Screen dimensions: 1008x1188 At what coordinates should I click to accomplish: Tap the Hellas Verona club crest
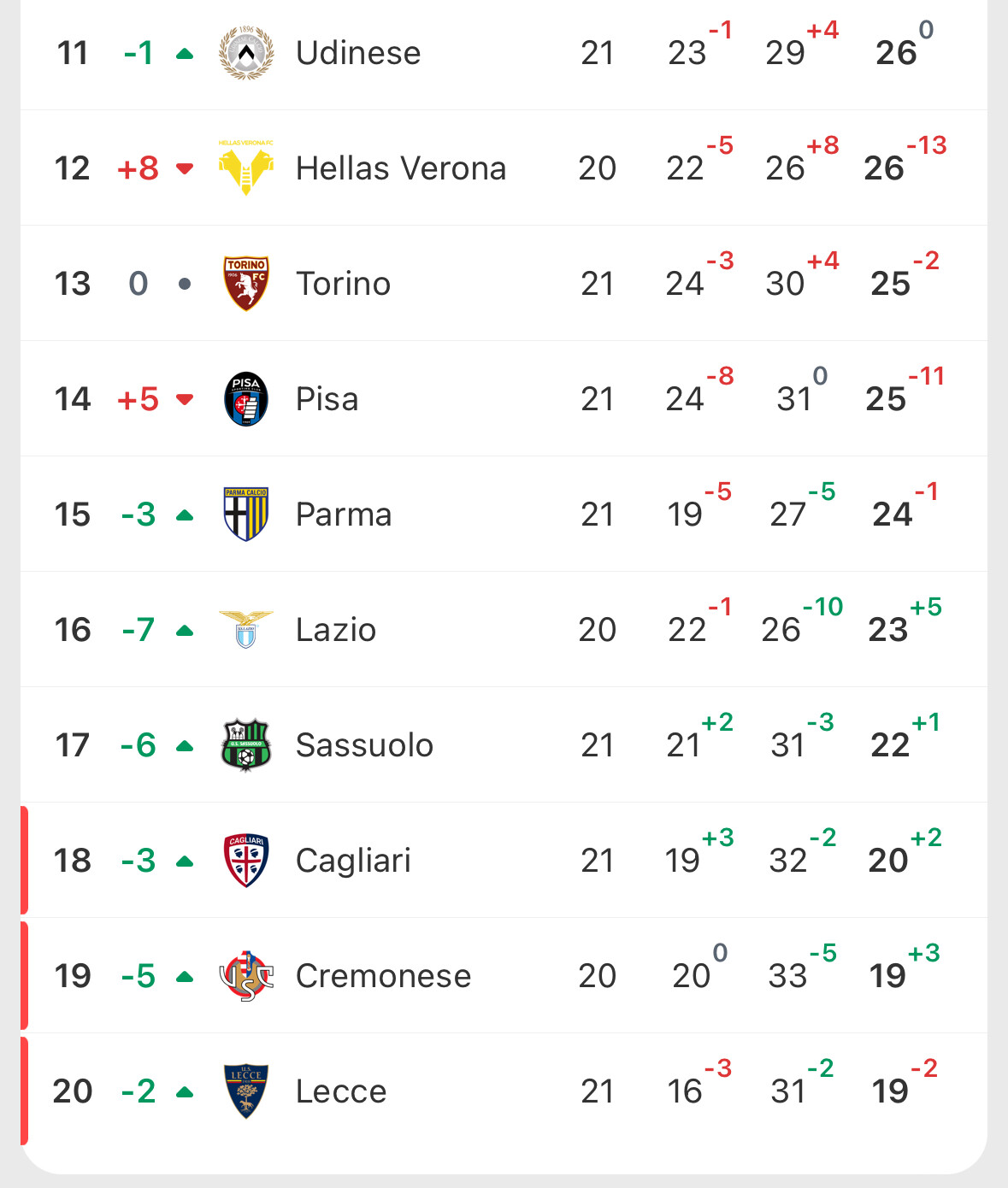point(246,168)
